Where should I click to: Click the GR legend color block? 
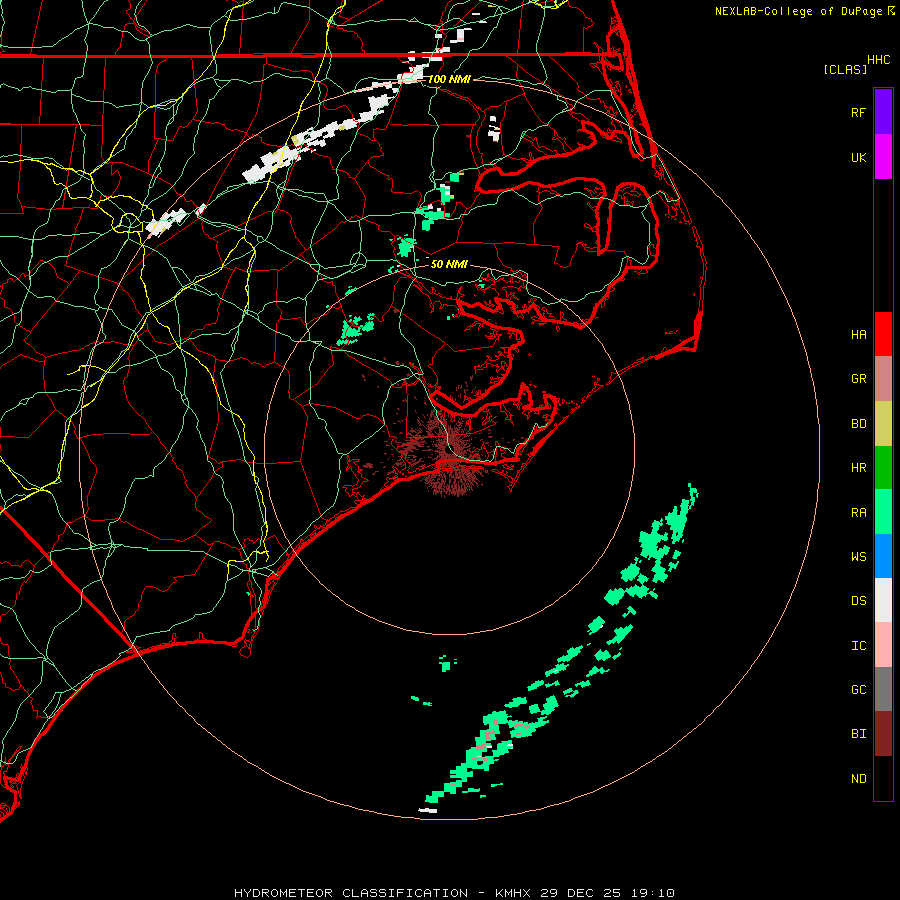(x=883, y=379)
